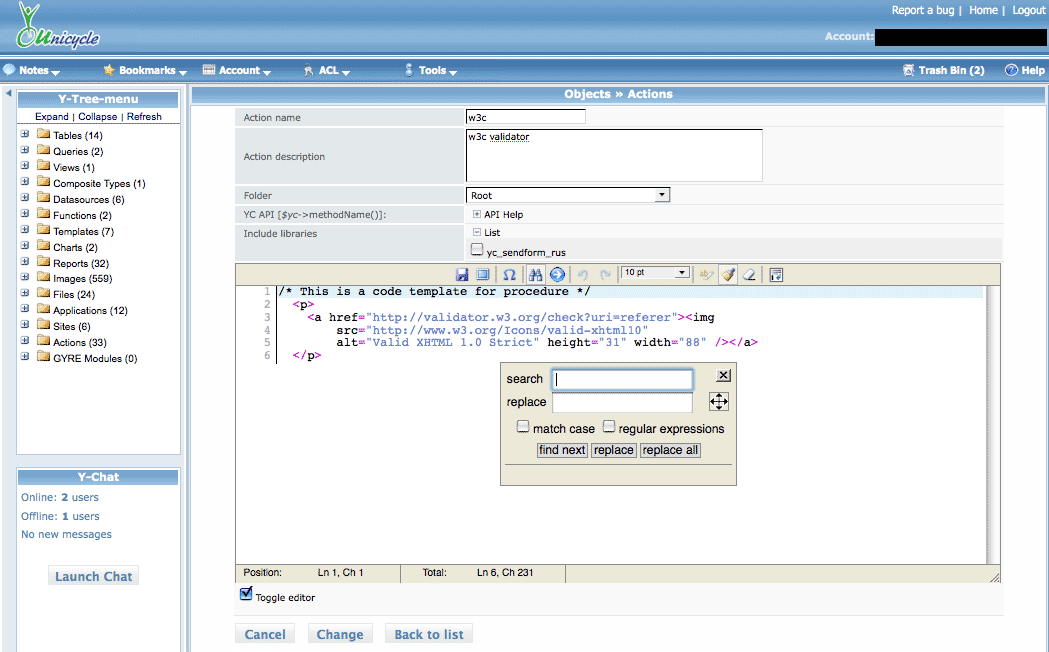This screenshot has width=1049, height=652.
Task: Click the save icon in editor toolbar
Action: (x=462, y=274)
